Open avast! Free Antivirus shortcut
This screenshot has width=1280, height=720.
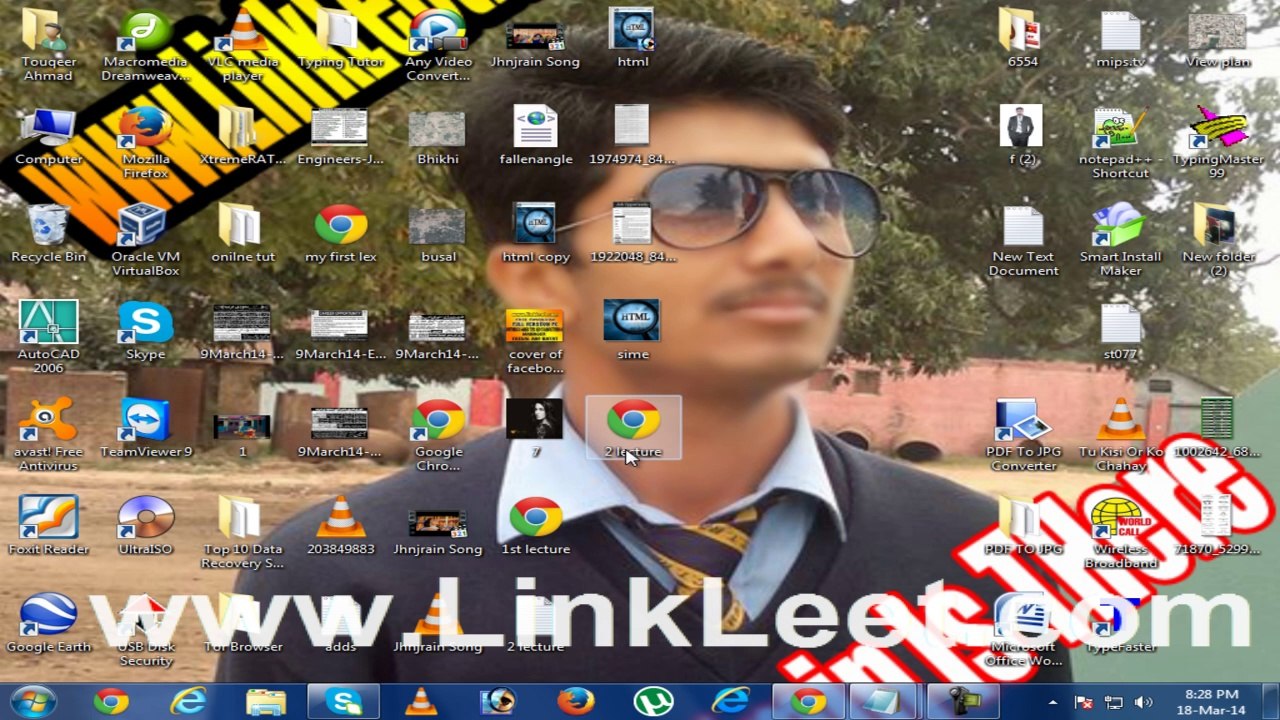[48, 436]
